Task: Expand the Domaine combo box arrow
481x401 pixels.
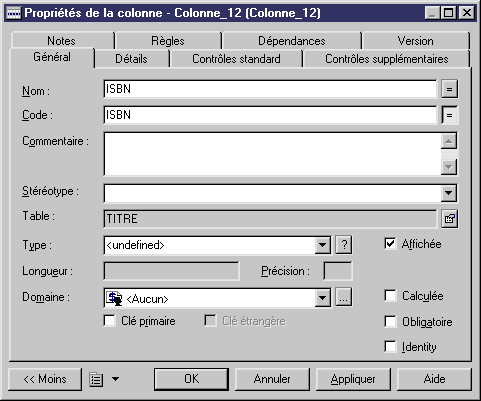Action: click(322, 297)
